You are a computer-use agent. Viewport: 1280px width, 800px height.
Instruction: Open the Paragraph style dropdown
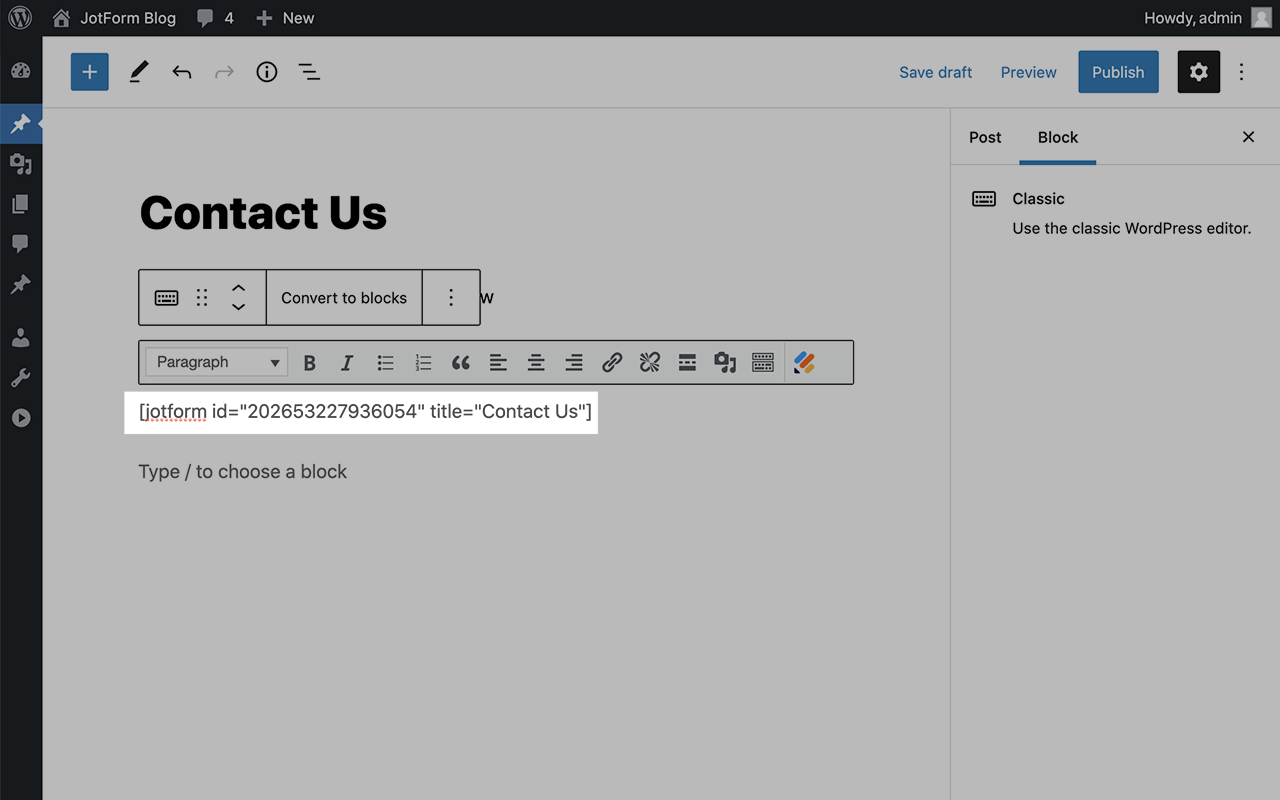pos(216,362)
